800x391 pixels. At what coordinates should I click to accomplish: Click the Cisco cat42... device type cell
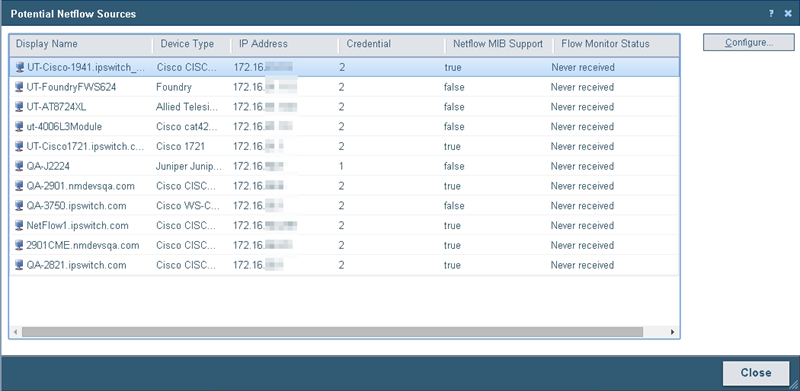tap(186, 127)
